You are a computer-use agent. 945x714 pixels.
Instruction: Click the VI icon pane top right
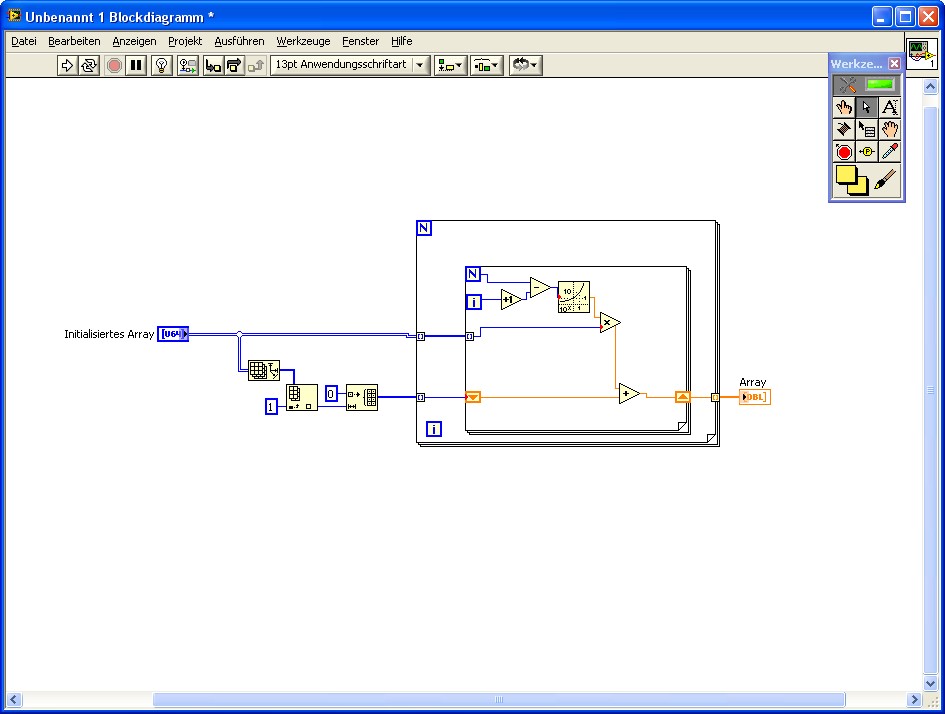(x=921, y=54)
